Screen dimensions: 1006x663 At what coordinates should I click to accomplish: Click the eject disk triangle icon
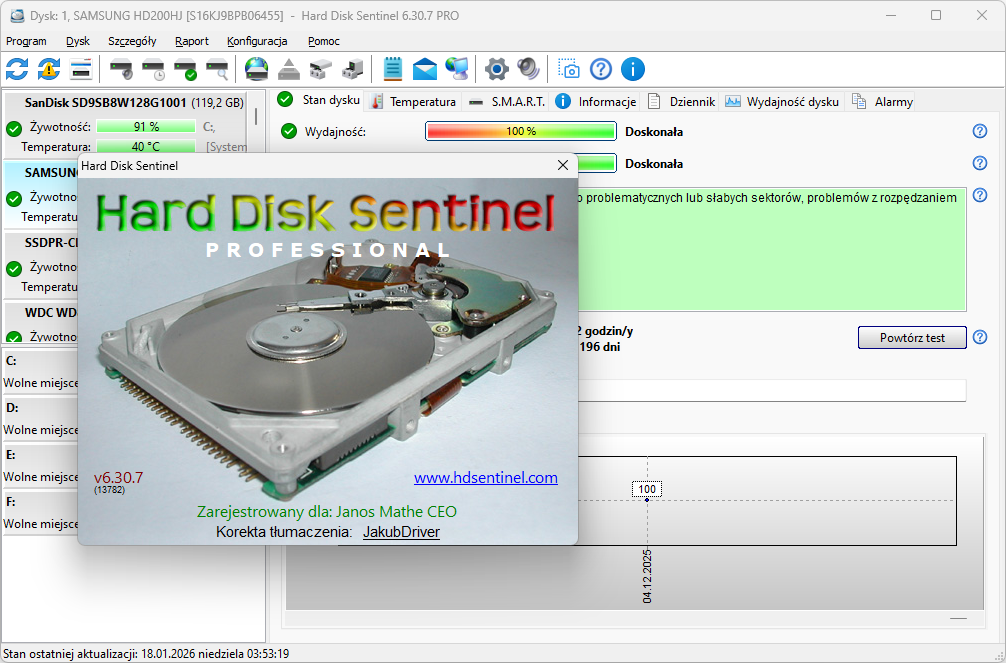[x=289, y=69]
